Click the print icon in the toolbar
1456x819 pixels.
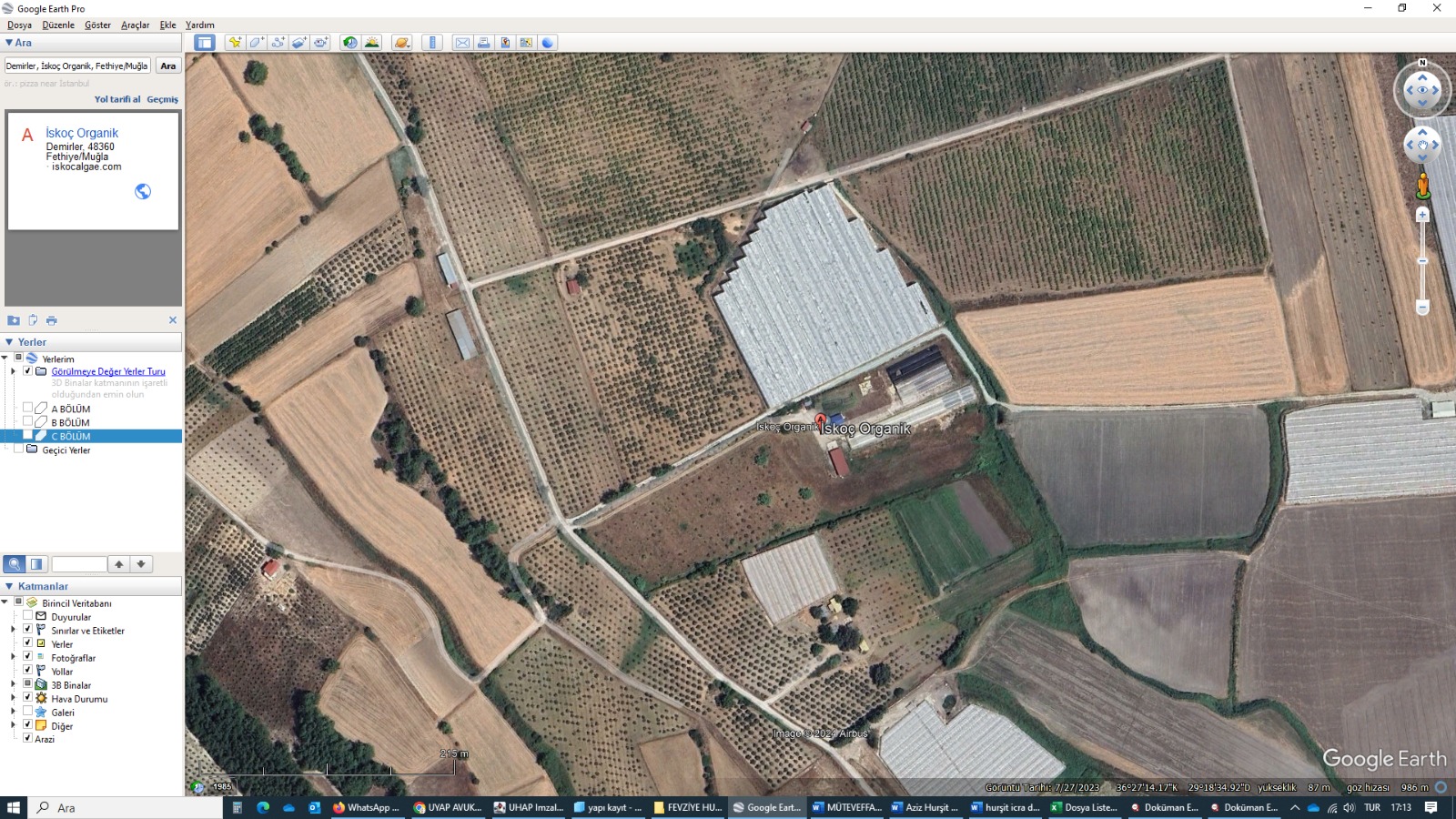tap(484, 43)
